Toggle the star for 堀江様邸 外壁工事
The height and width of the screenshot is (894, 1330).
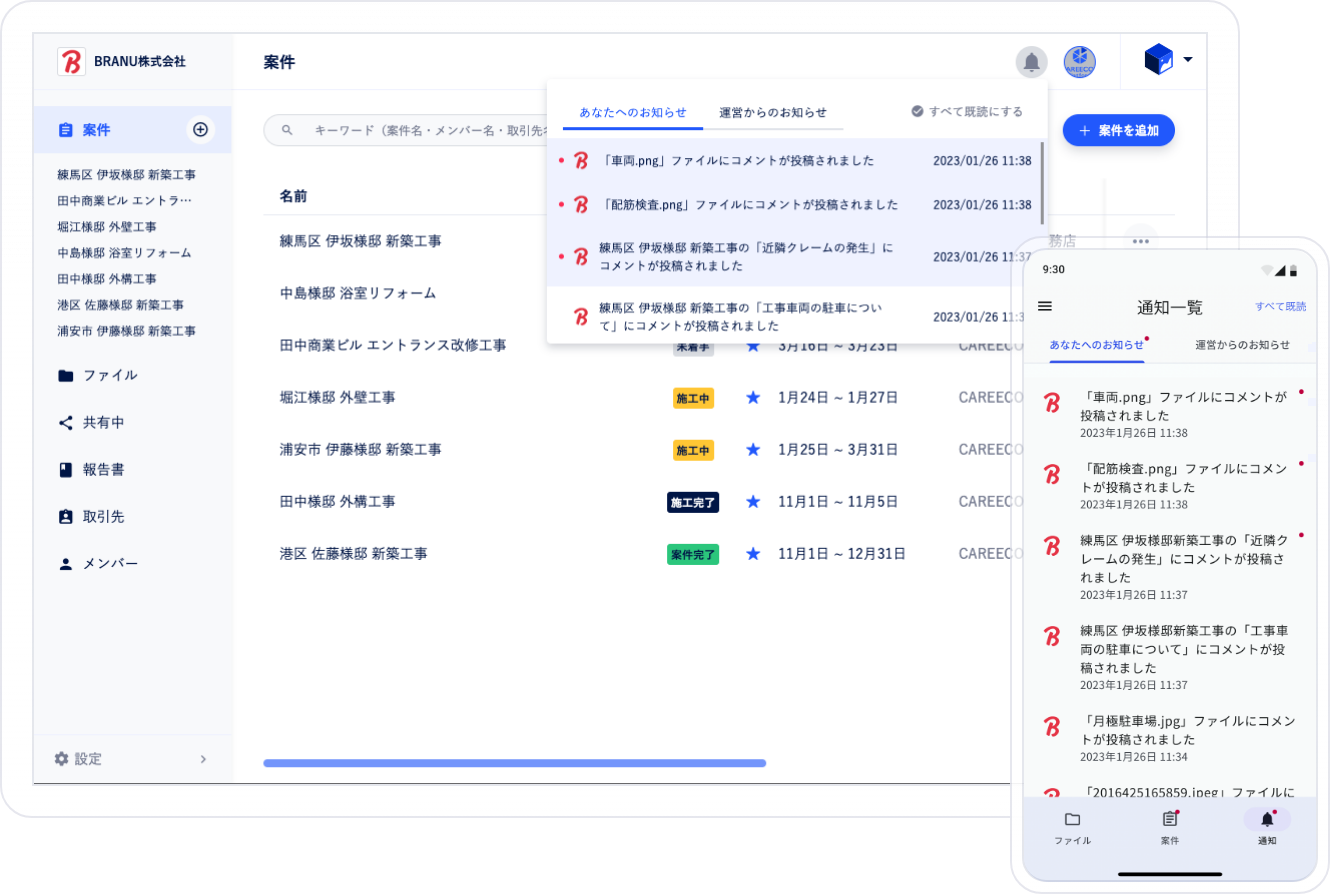coord(752,397)
